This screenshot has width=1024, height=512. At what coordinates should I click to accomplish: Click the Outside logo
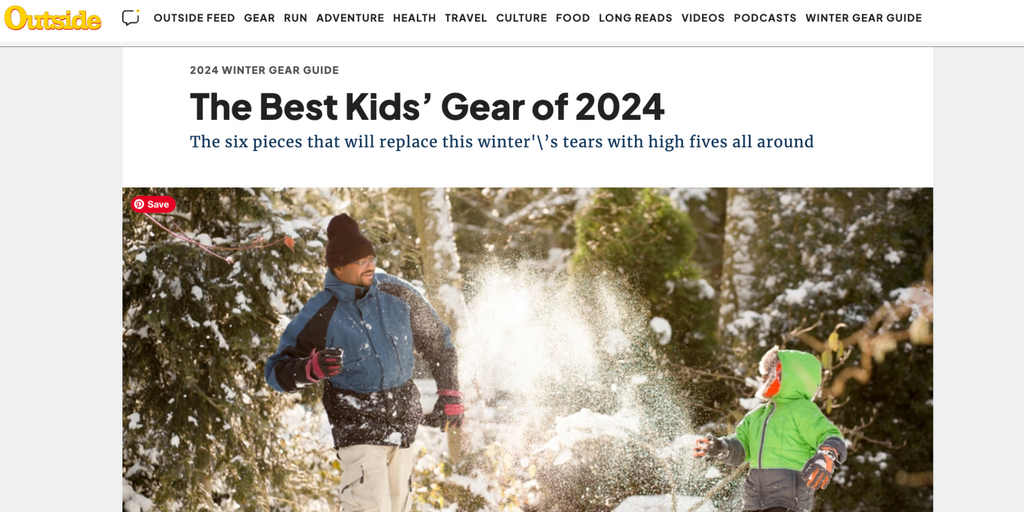point(52,18)
